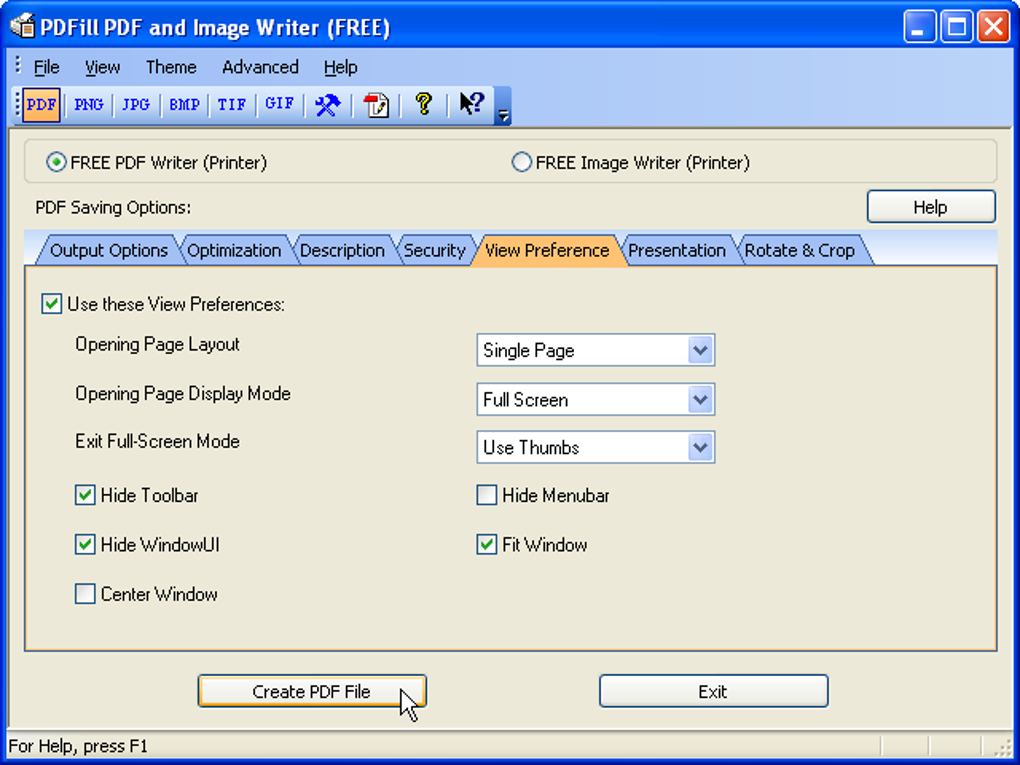Select the GIF format toolbar icon
The width and height of the screenshot is (1020, 765).
point(279,105)
